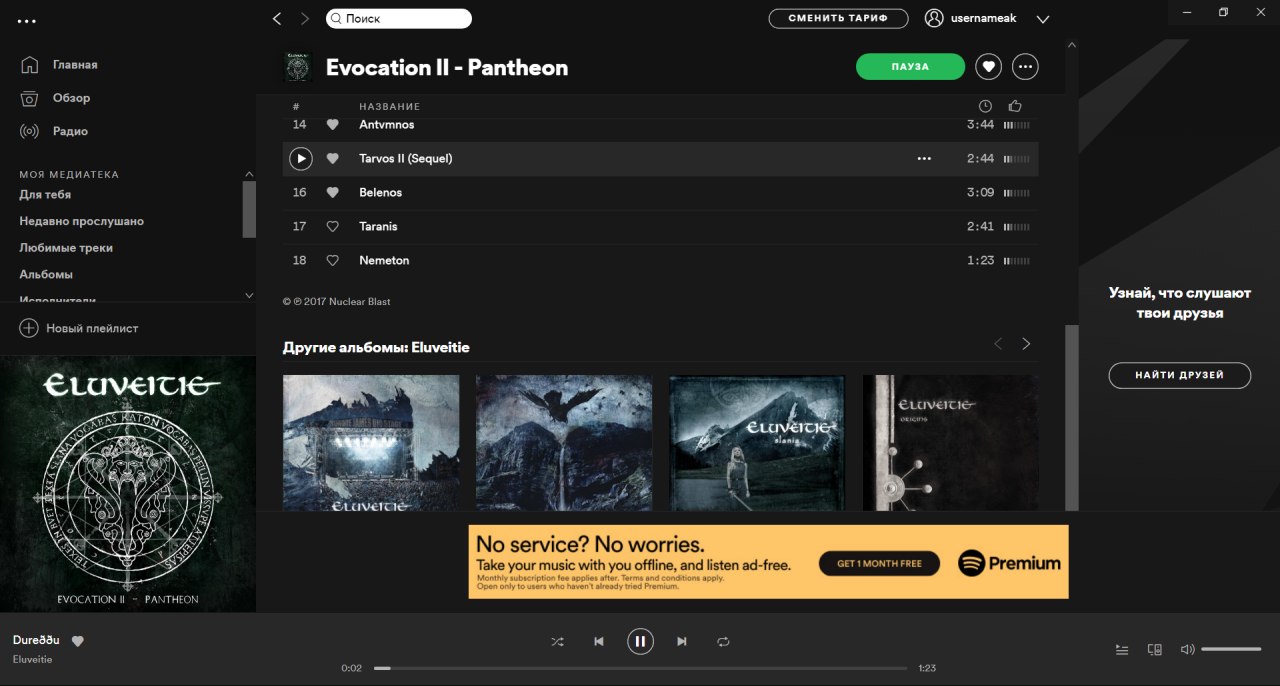Go to the previous track

click(599, 642)
